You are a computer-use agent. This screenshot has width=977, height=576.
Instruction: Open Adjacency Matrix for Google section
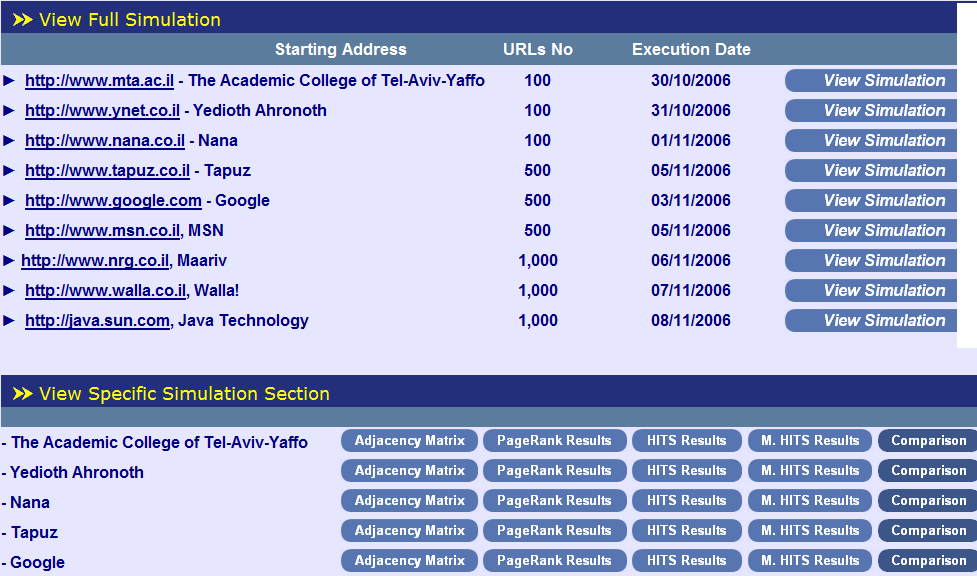coord(409,560)
